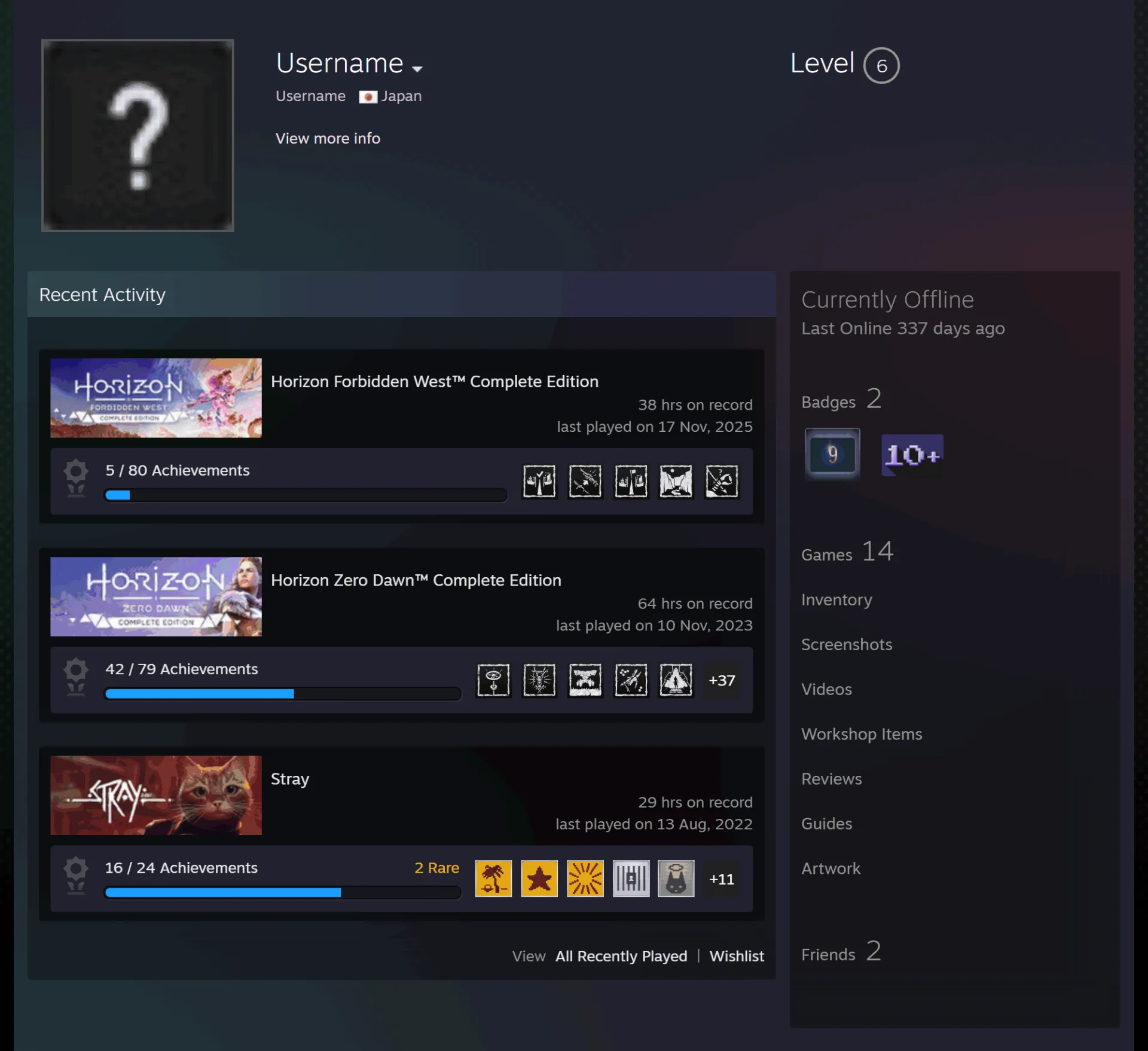Click Stray jail bars achievement icon
The image size is (1148, 1051).
[631, 879]
